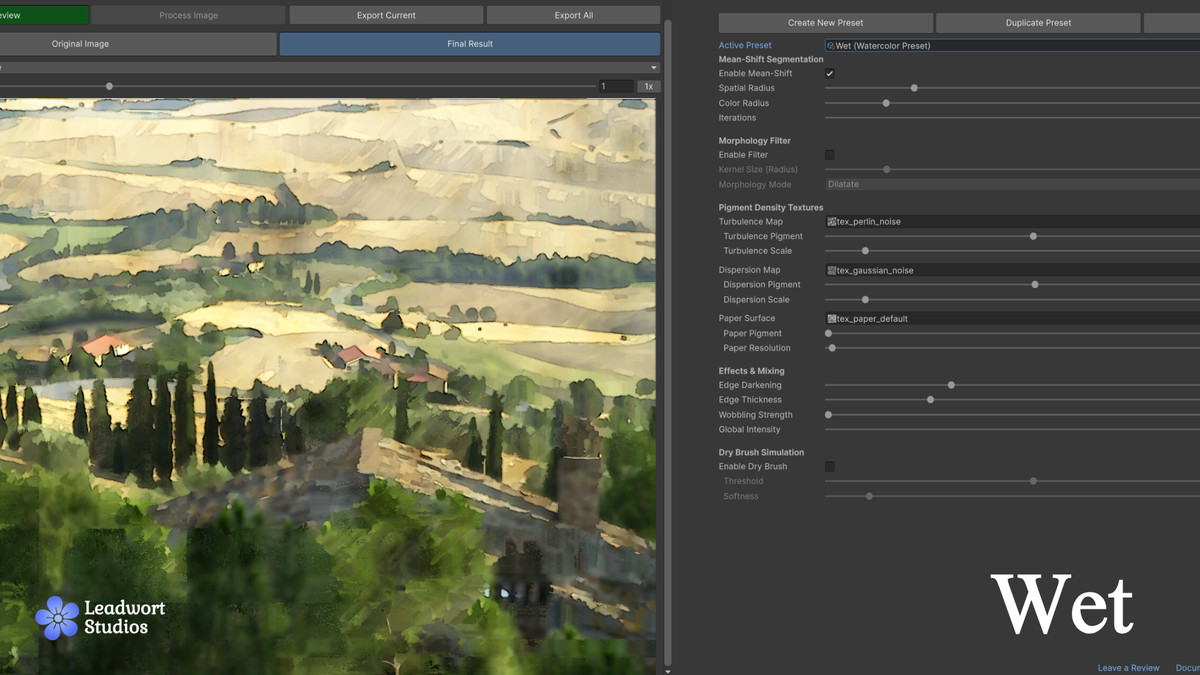Disable the Enable Mean-Shift checkbox

830,74
